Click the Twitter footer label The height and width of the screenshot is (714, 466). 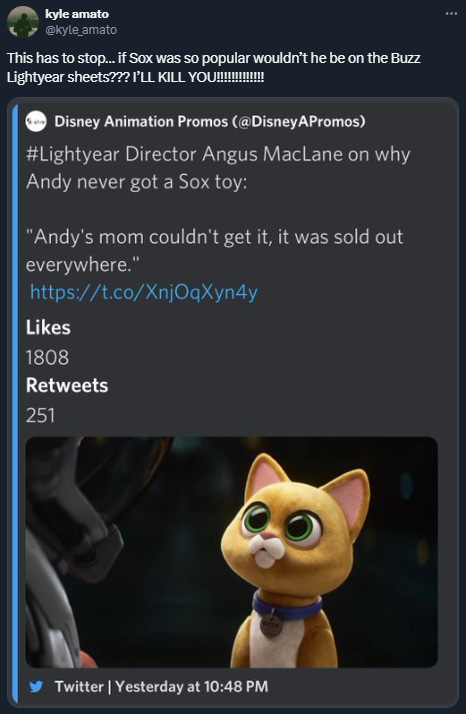pyautogui.click(x=79, y=686)
